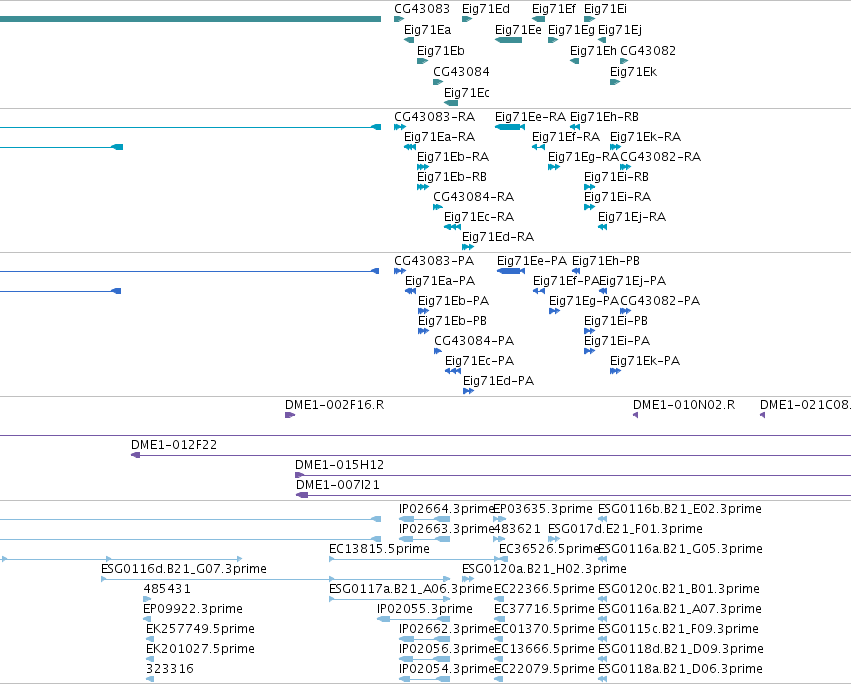Select the CG43082-PA protein label
The image size is (851, 684).
click(x=660, y=301)
